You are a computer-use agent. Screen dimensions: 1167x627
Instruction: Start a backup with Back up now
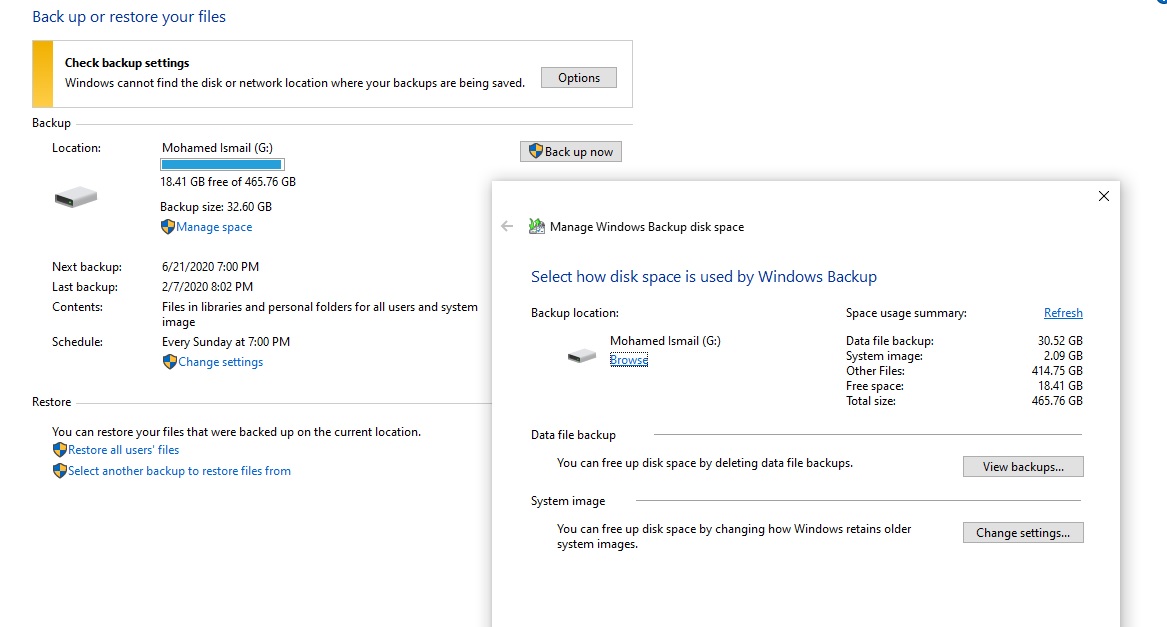571,152
